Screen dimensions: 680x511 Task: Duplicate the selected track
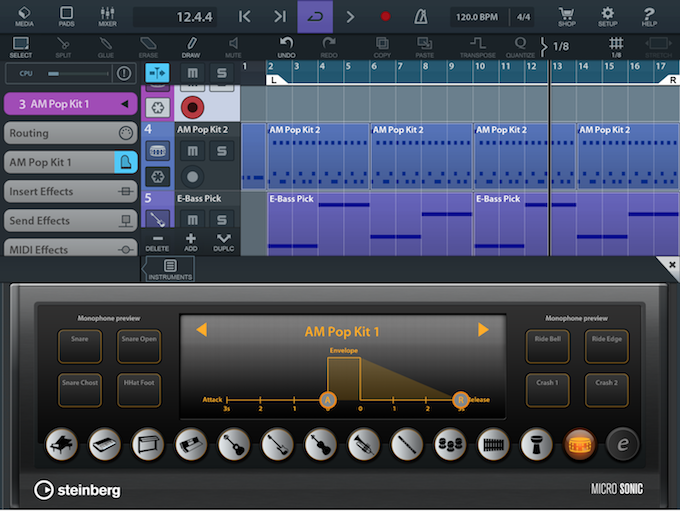(223, 242)
